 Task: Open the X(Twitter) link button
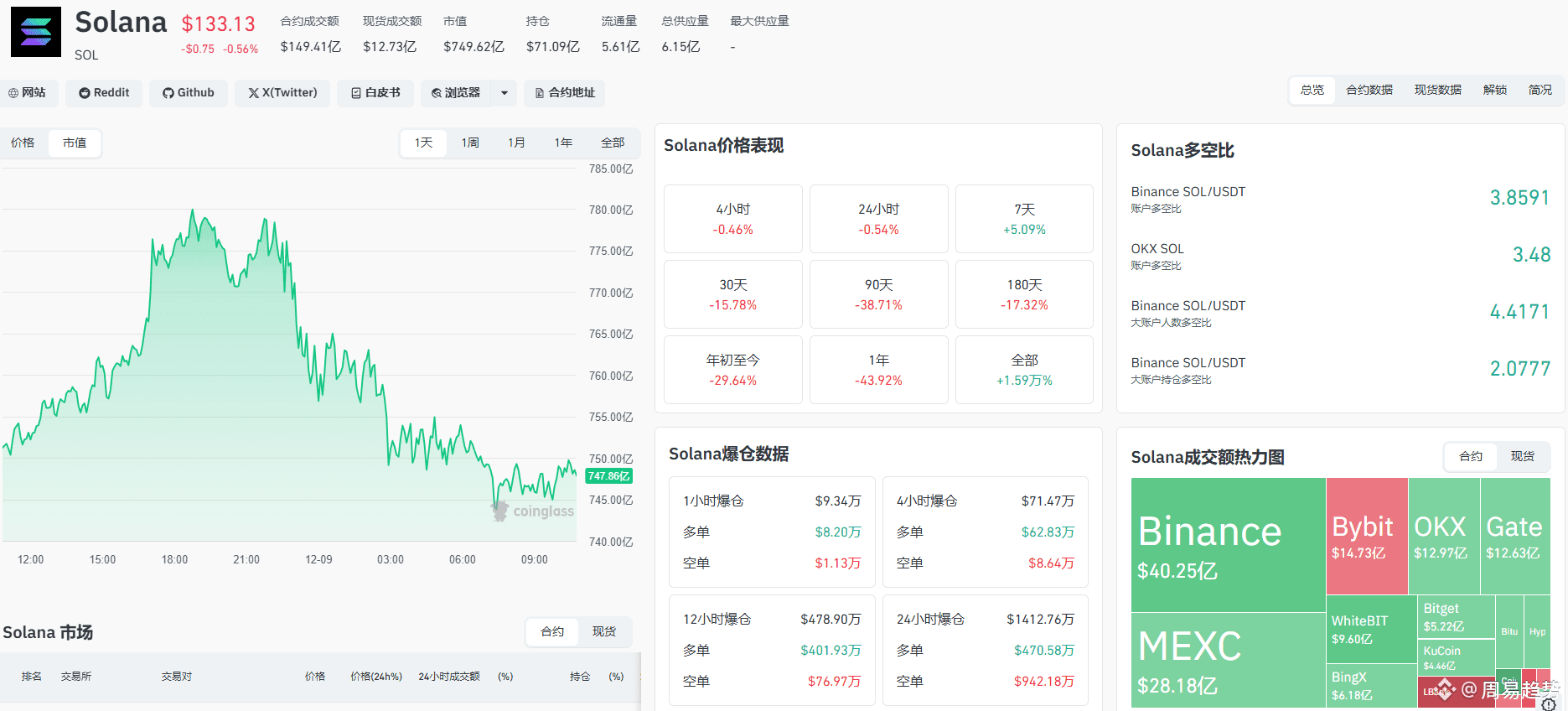(282, 93)
